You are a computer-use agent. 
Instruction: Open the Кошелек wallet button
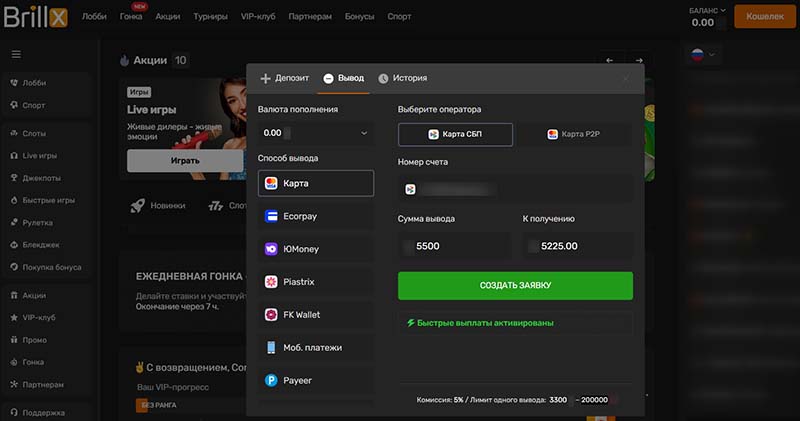pos(765,17)
